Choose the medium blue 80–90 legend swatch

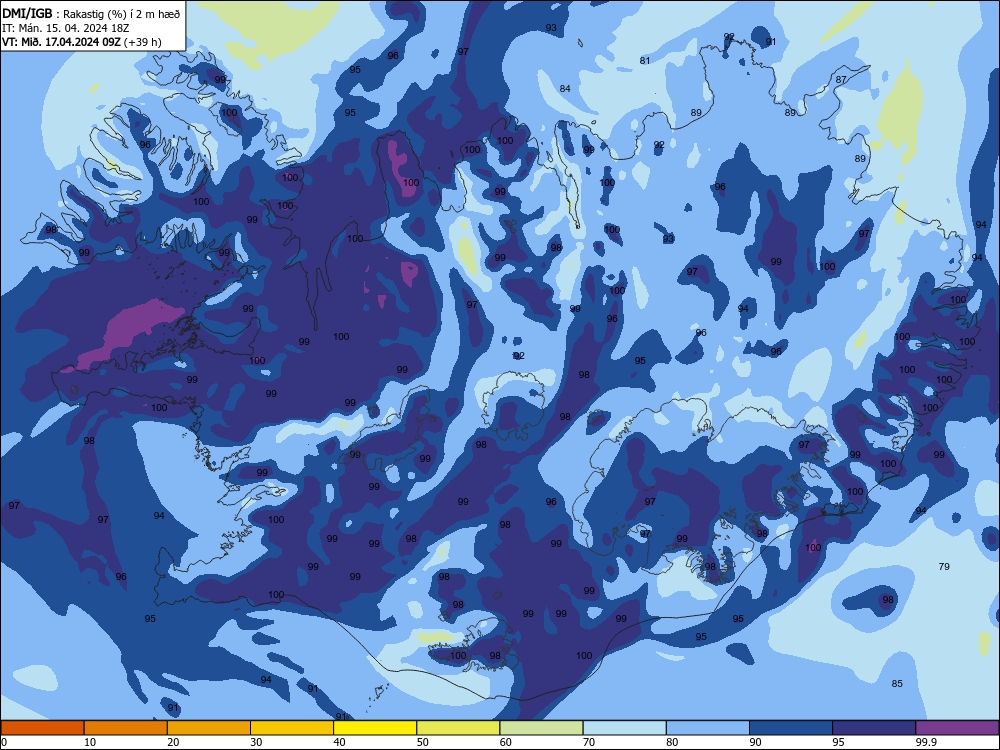click(708, 728)
